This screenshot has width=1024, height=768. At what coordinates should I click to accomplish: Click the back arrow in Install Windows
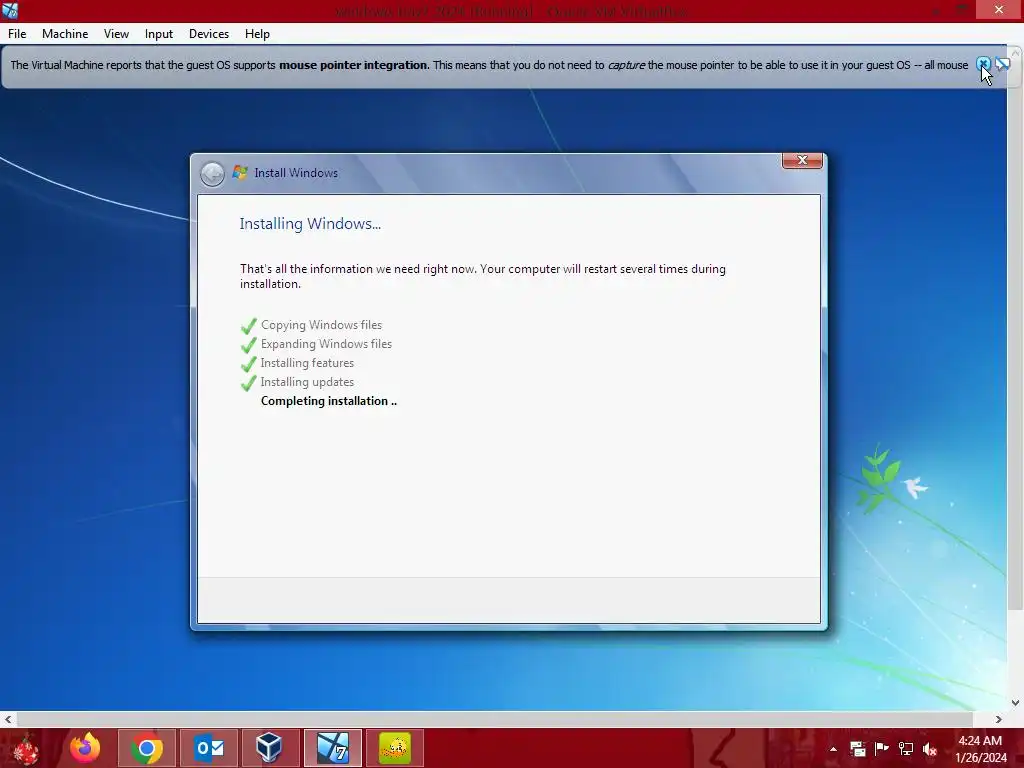point(212,174)
